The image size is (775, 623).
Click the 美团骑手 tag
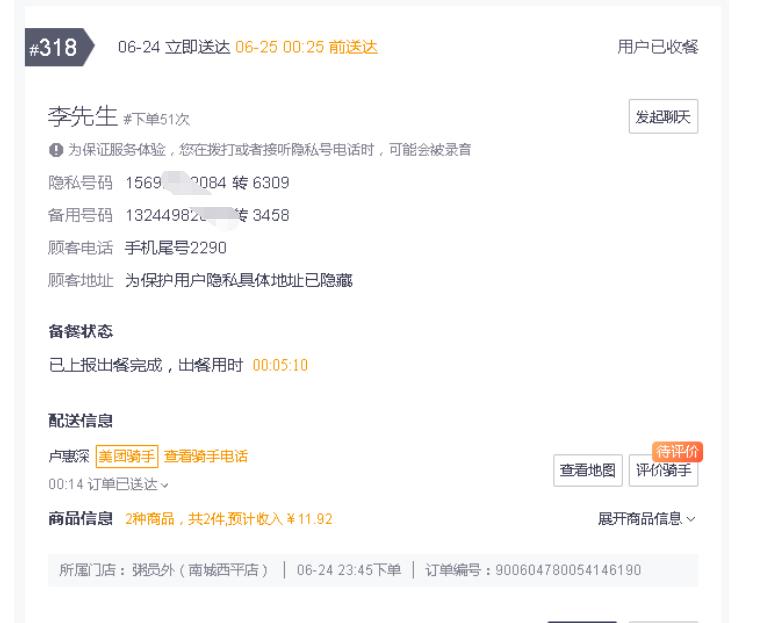[x=127, y=456]
